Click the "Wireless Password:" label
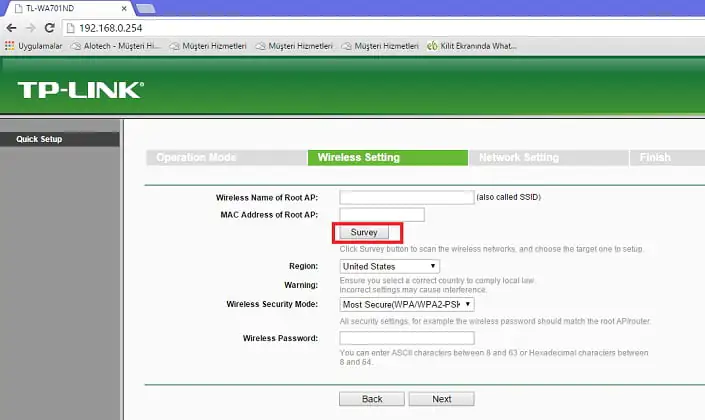This screenshot has width=705, height=420. click(280, 338)
